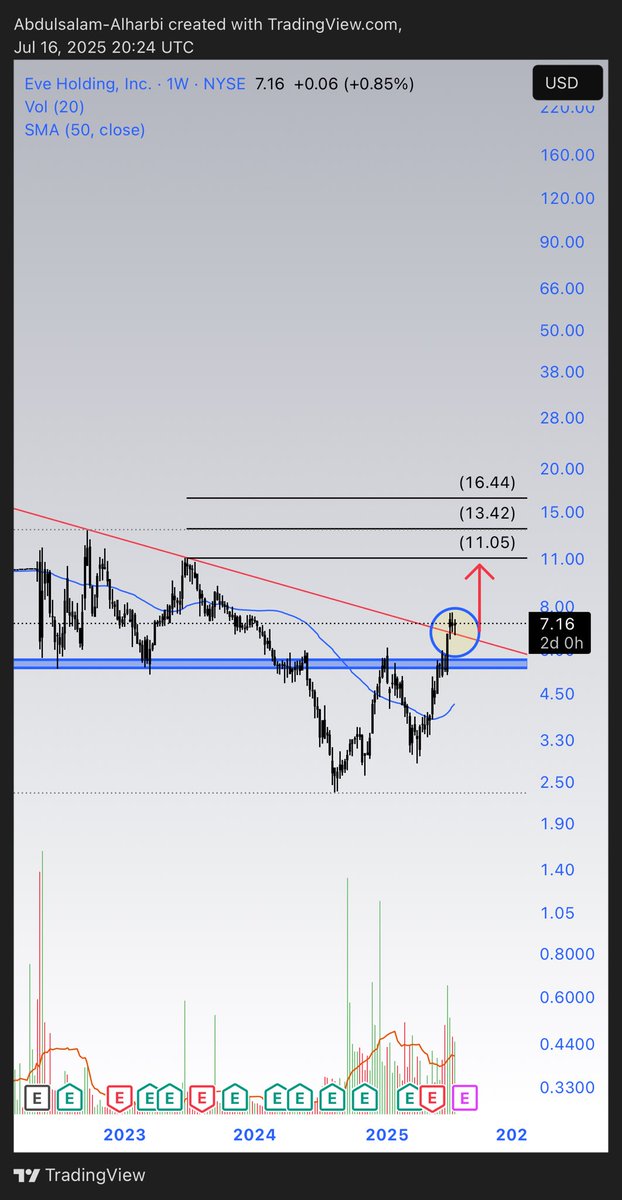622x1200 pixels.
Task: Click the 20.00 price axis label
Action: click(561, 469)
